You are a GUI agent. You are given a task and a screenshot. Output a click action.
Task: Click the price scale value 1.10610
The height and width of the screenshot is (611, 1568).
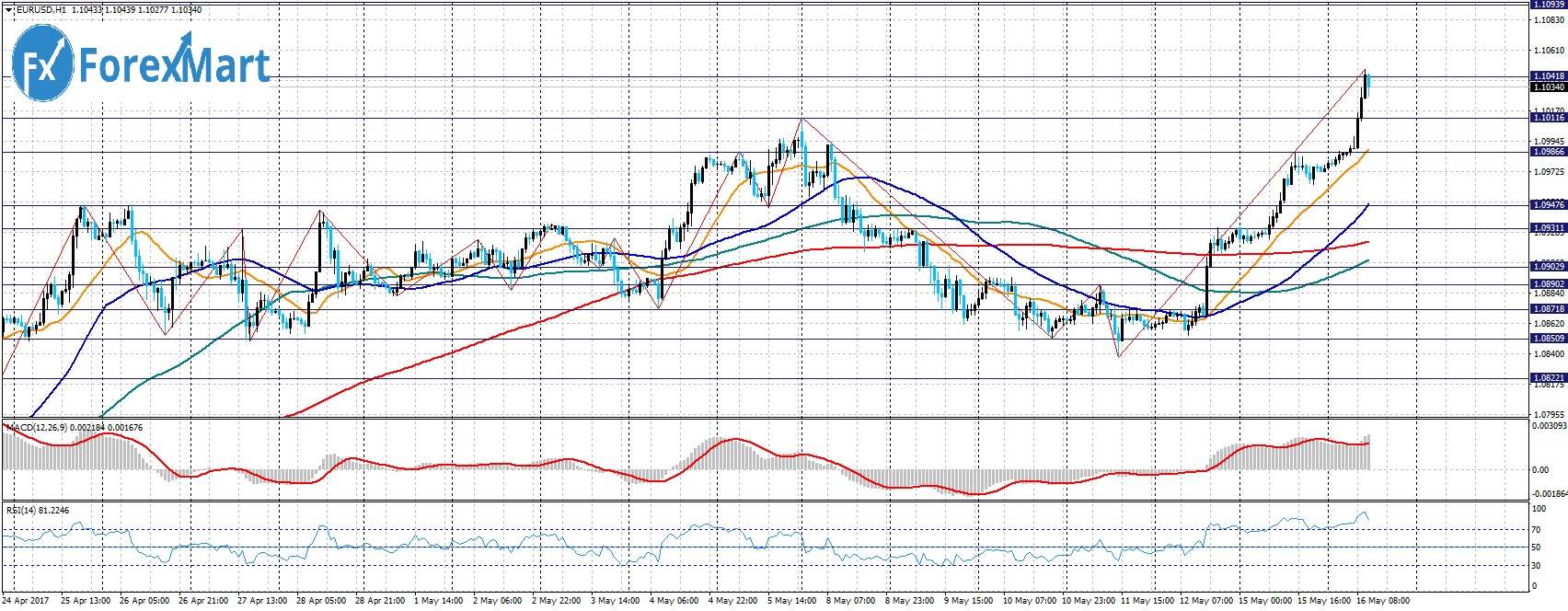pos(1550,51)
